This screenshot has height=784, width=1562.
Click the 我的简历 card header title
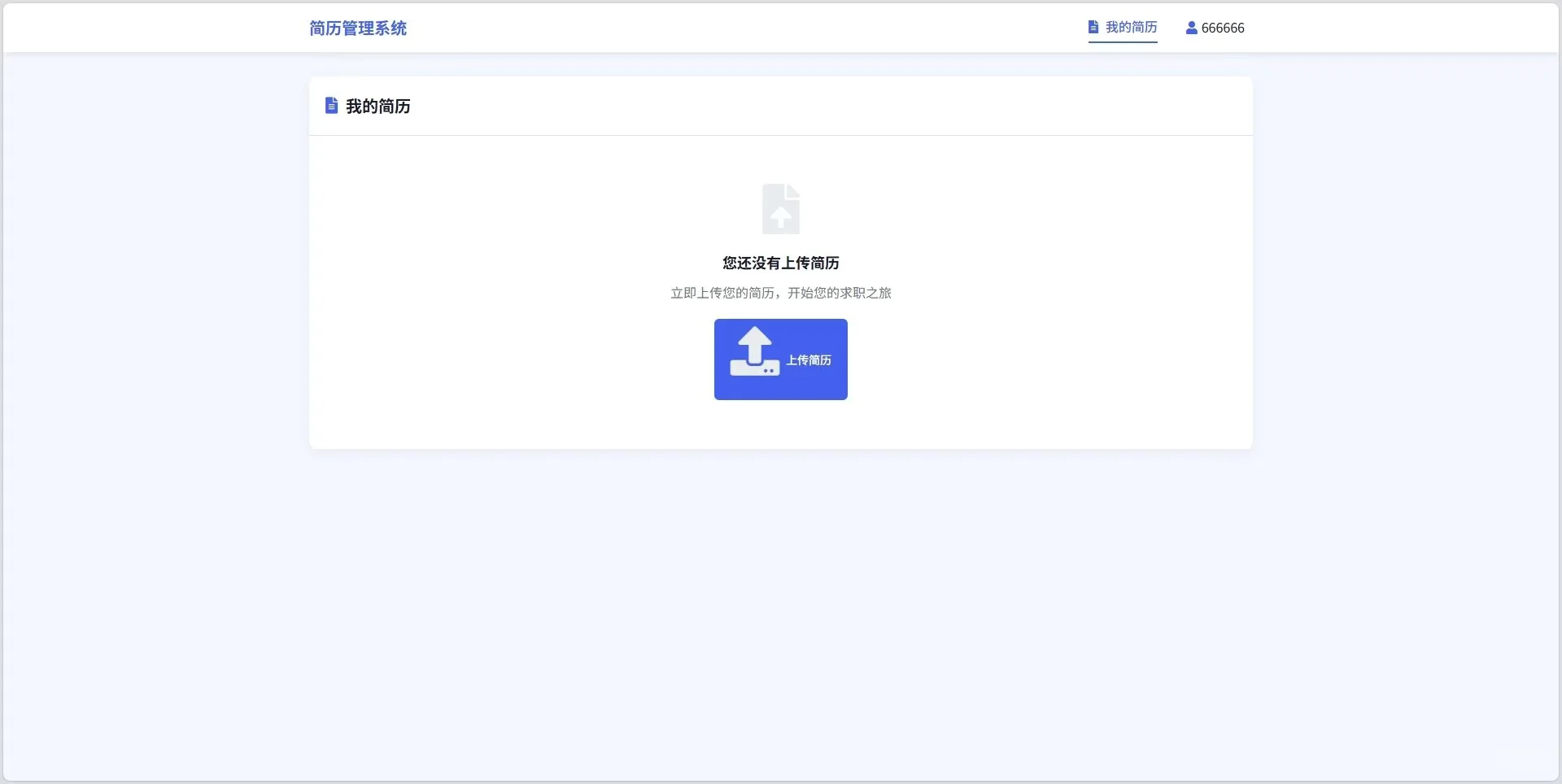tap(377, 106)
